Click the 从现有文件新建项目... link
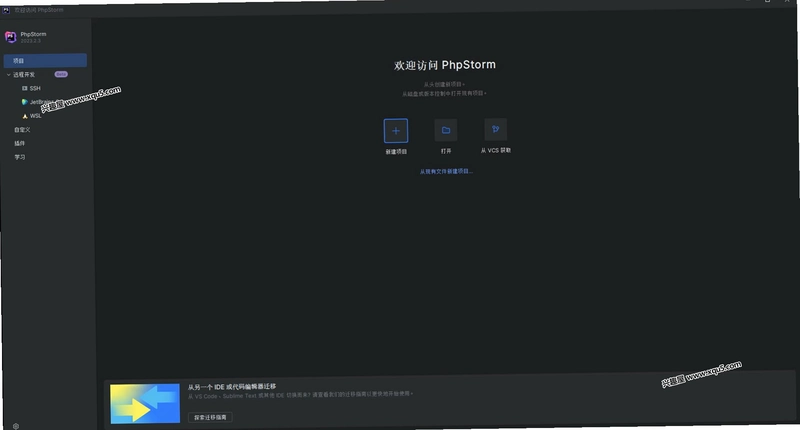Viewport: 800px width, 430px height. pos(446,171)
